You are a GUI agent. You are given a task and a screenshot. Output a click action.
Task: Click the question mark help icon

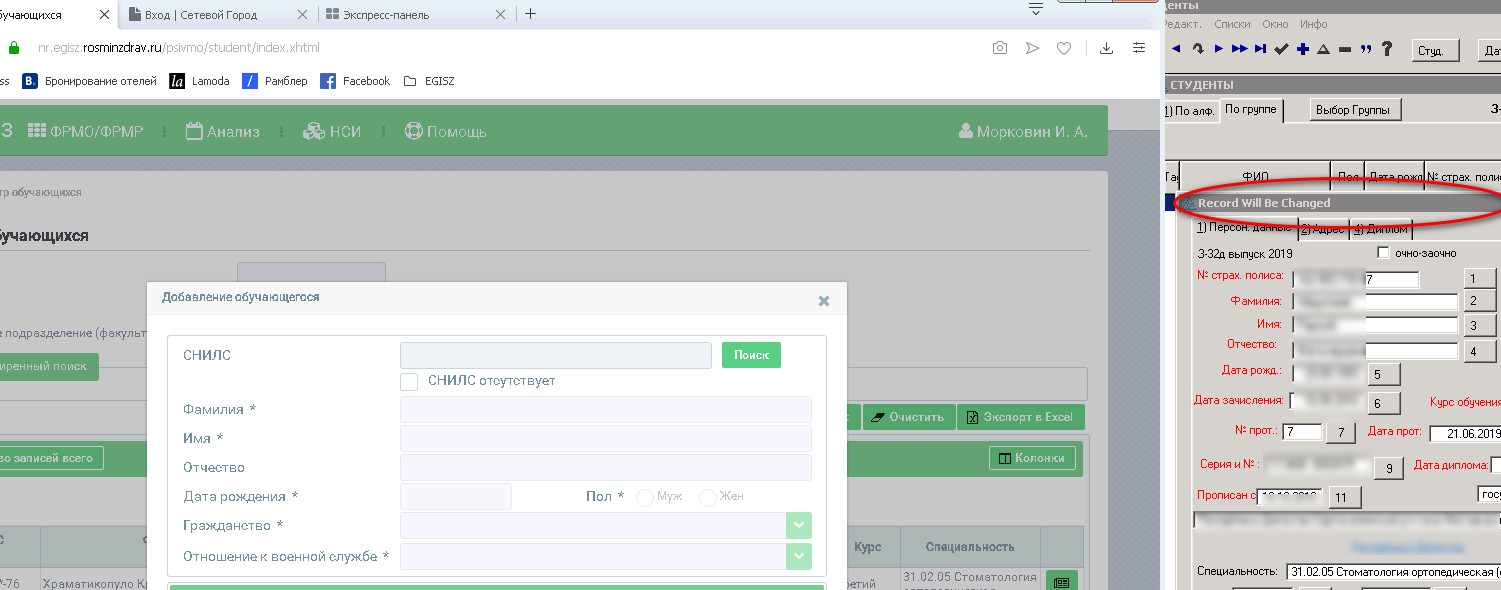[1387, 49]
